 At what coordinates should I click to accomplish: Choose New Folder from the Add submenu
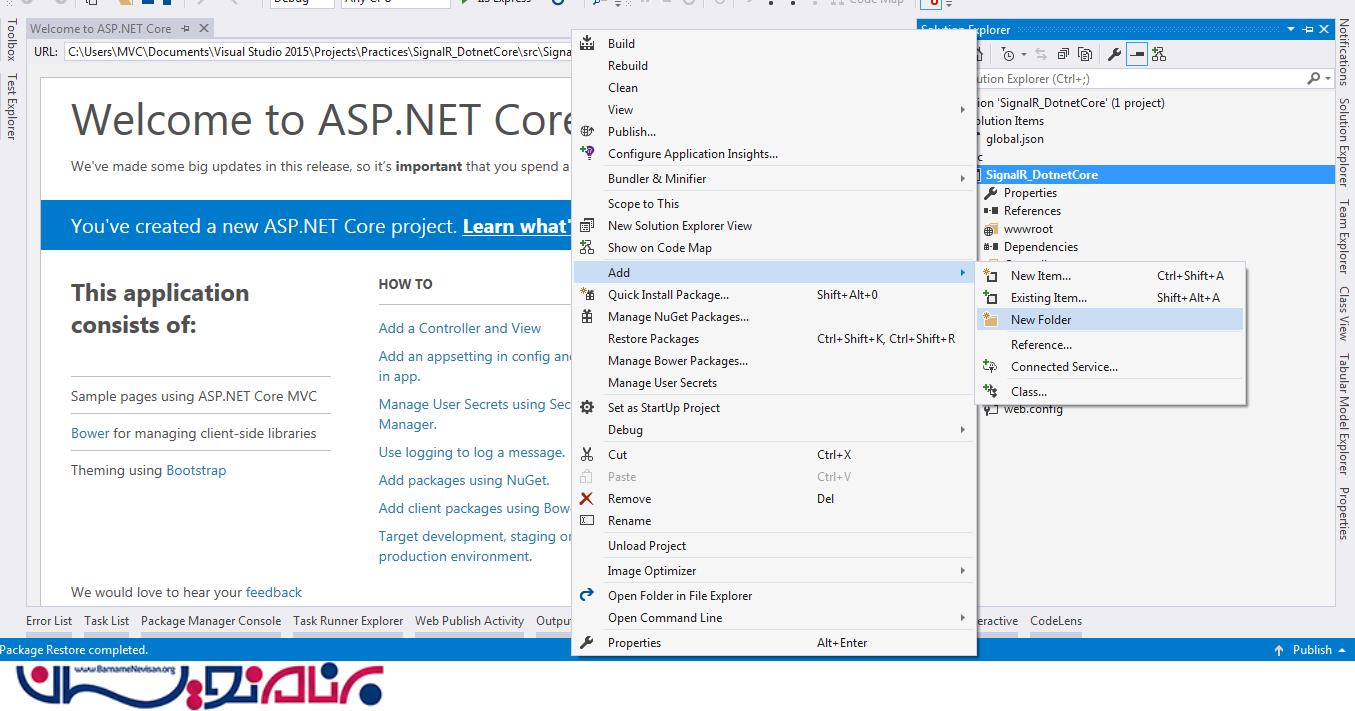pyautogui.click(x=1040, y=320)
